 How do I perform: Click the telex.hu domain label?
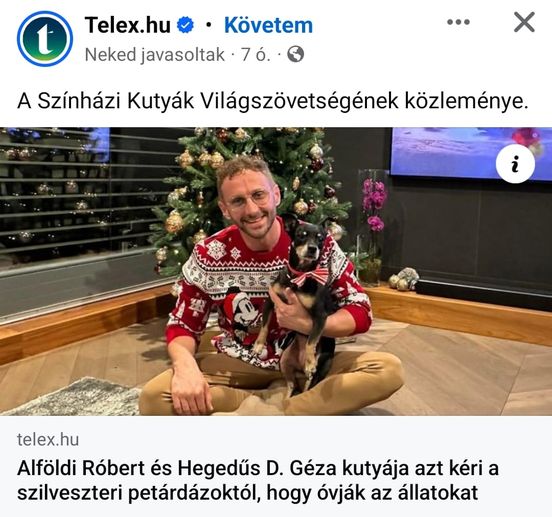pos(48,440)
